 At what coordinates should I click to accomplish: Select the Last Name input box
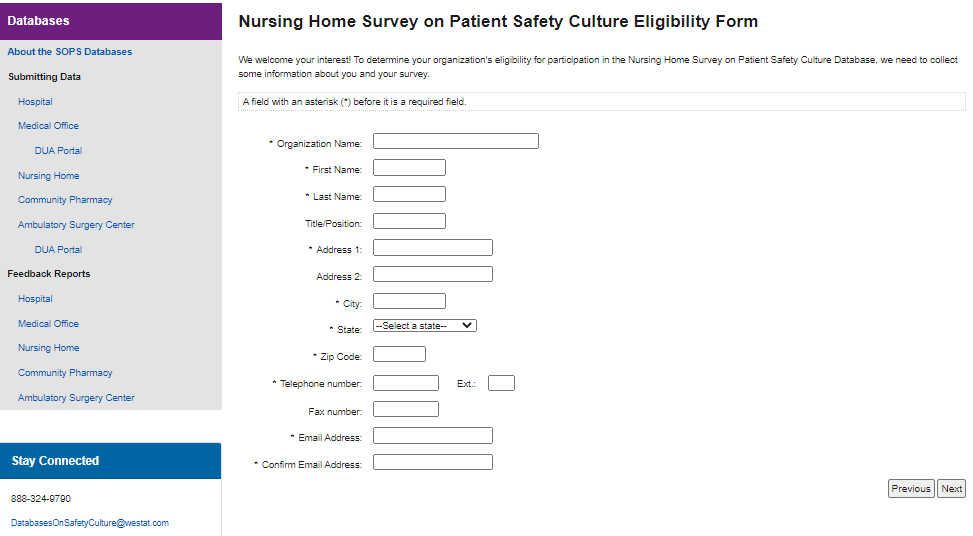pos(409,195)
